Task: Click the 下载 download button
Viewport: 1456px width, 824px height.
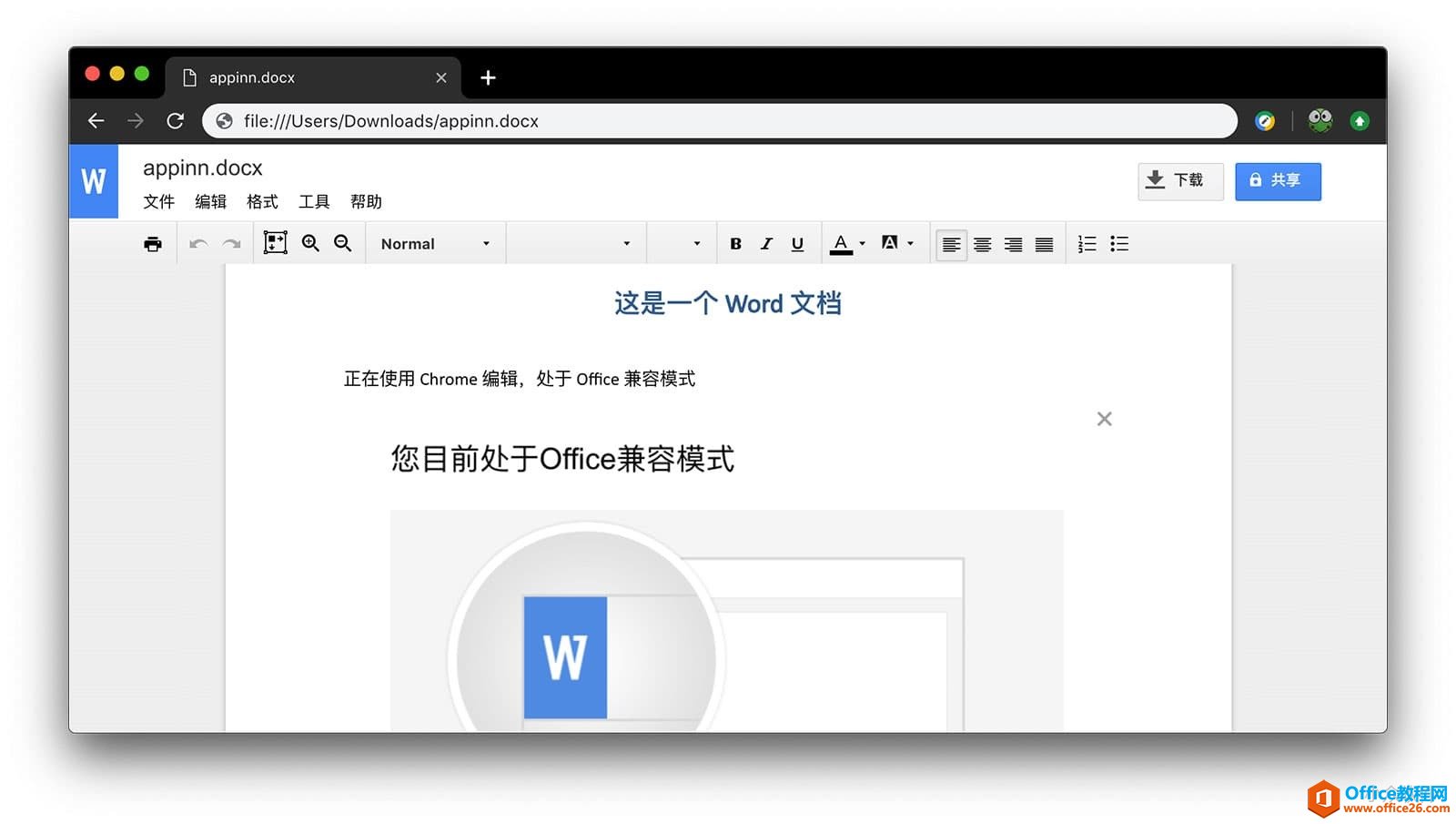Action: (1179, 180)
